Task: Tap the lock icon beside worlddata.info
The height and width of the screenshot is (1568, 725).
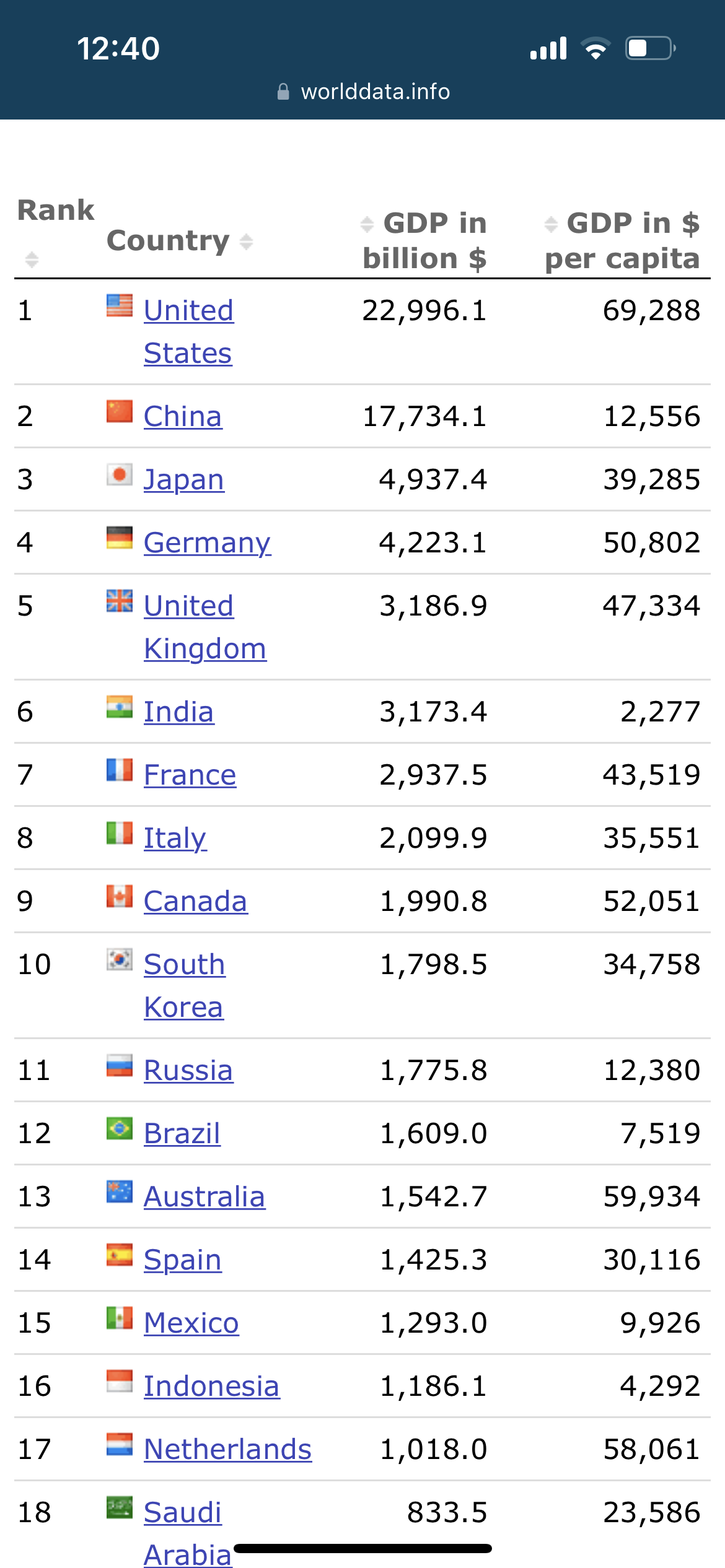Action: click(x=283, y=92)
